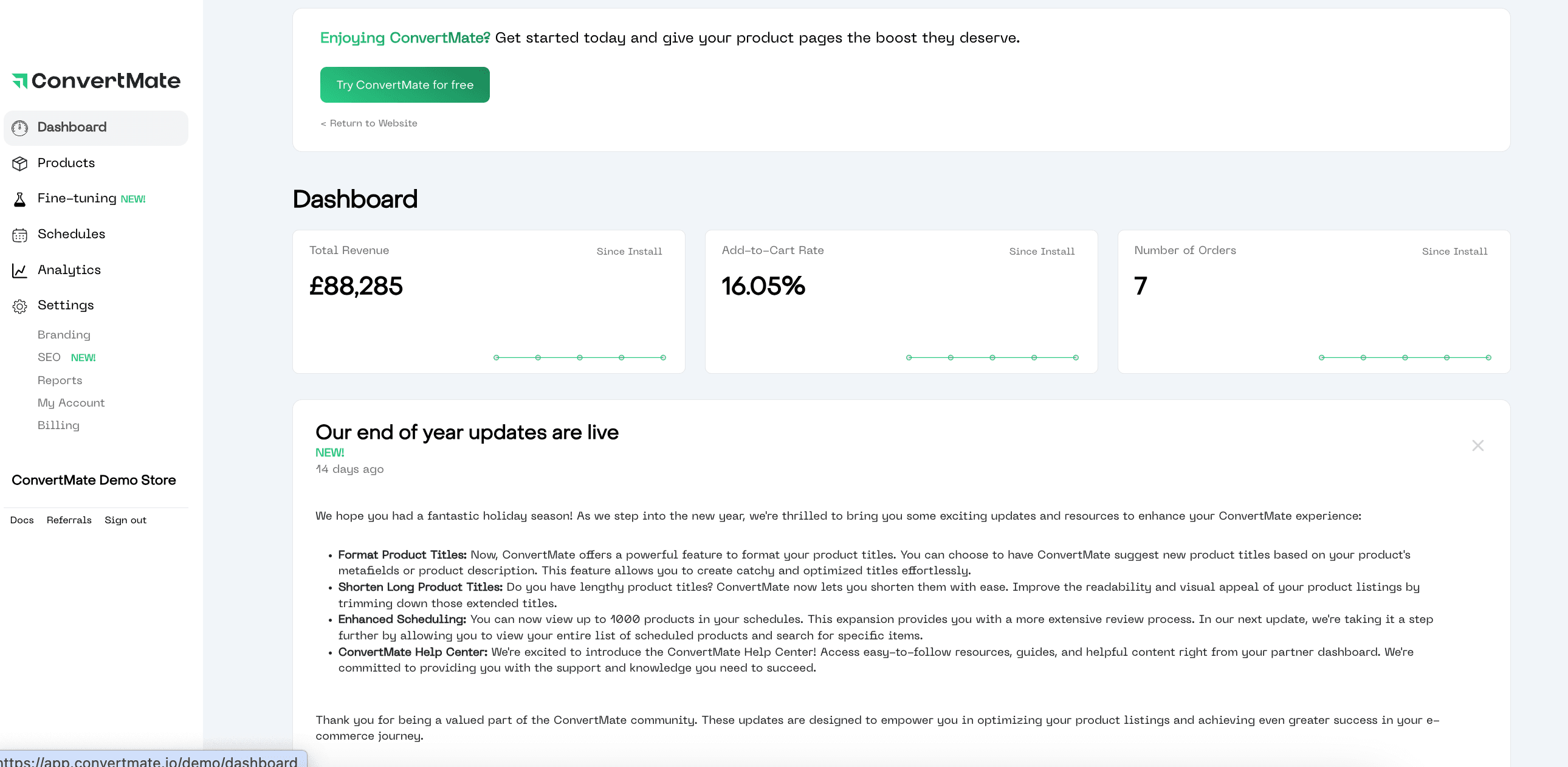This screenshot has width=1568, height=767.
Task: Click the last point on Total Revenue sparkline
Action: pyautogui.click(x=663, y=358)
